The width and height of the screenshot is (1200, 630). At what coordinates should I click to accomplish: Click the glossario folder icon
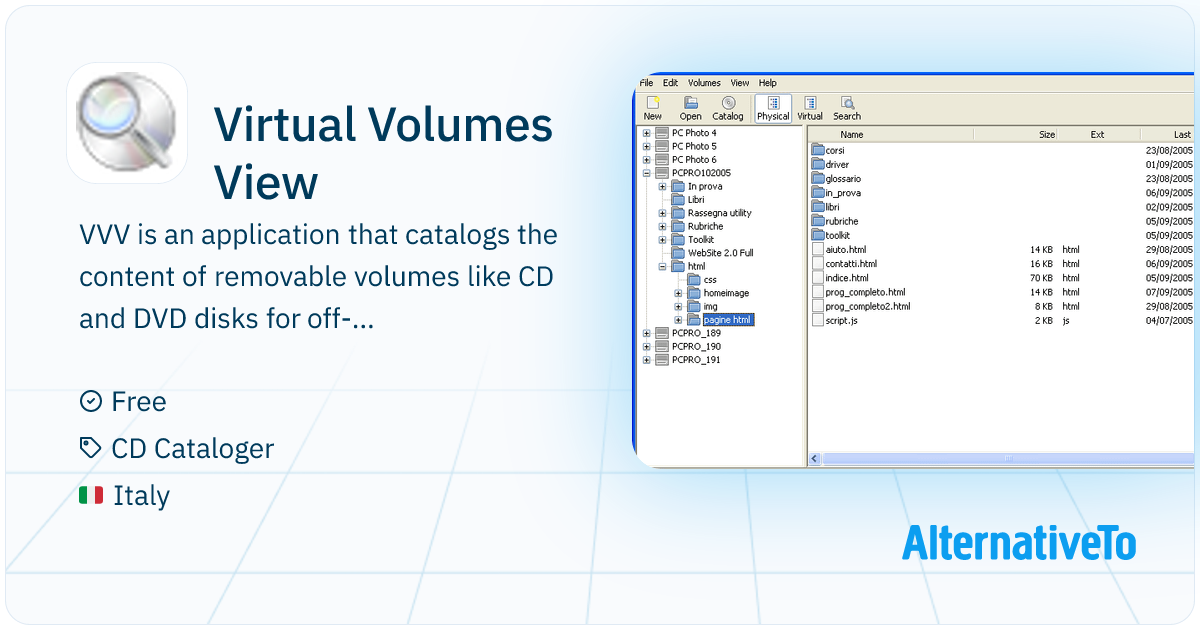click(817, 178)
